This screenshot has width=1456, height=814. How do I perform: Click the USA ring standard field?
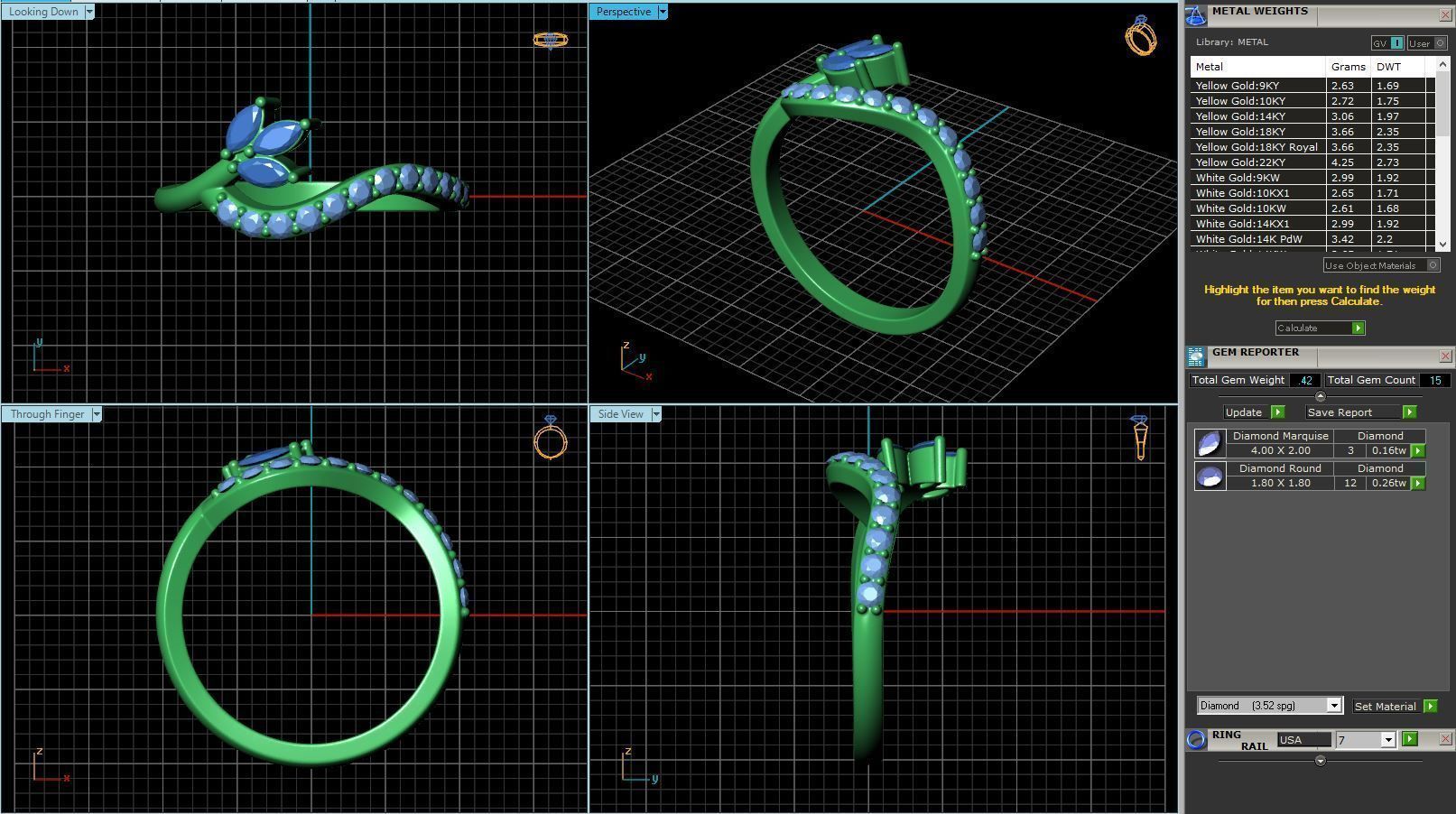(1304, 740)
